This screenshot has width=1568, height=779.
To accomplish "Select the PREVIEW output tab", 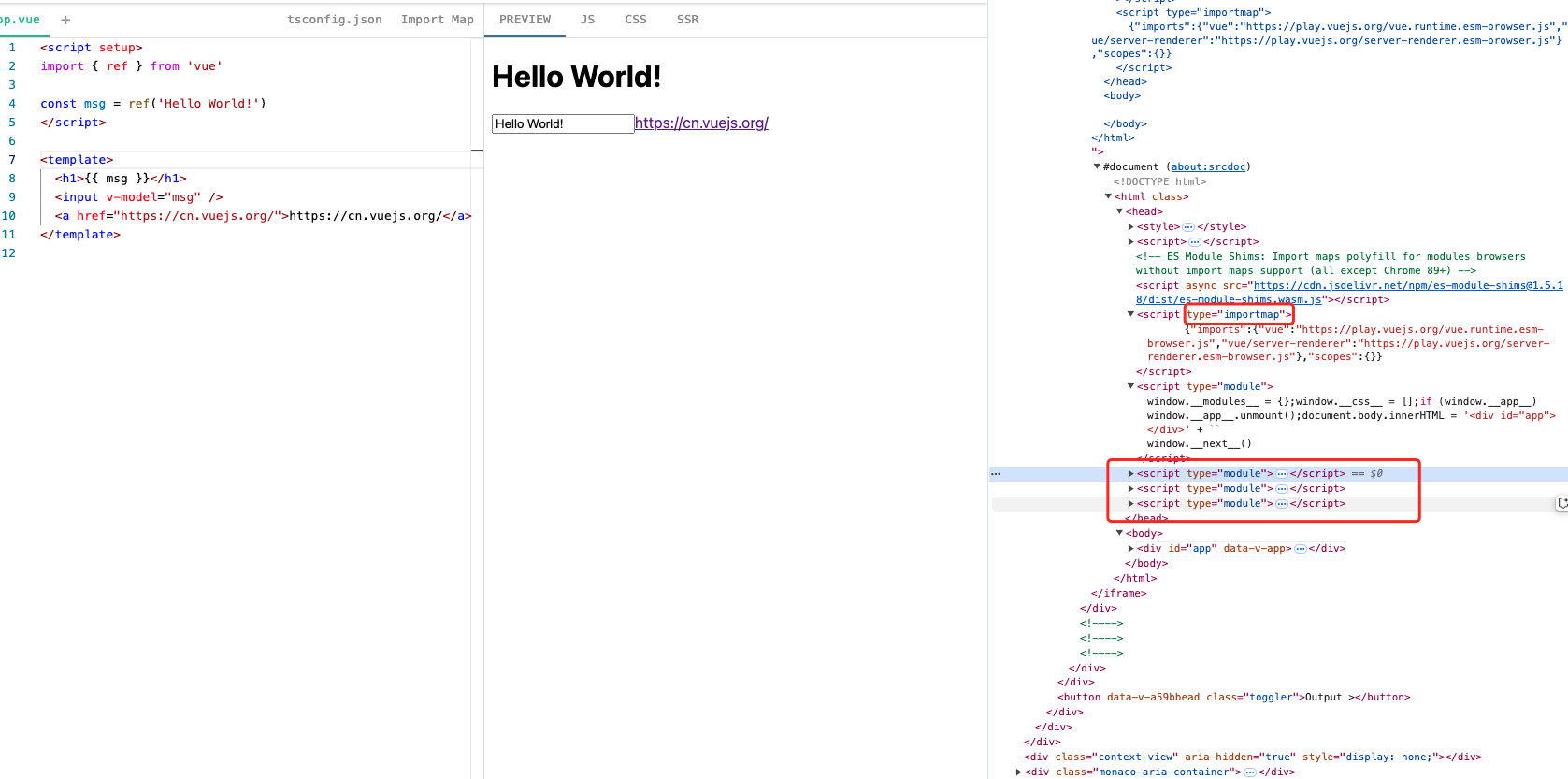I will (x=525, y=20).
